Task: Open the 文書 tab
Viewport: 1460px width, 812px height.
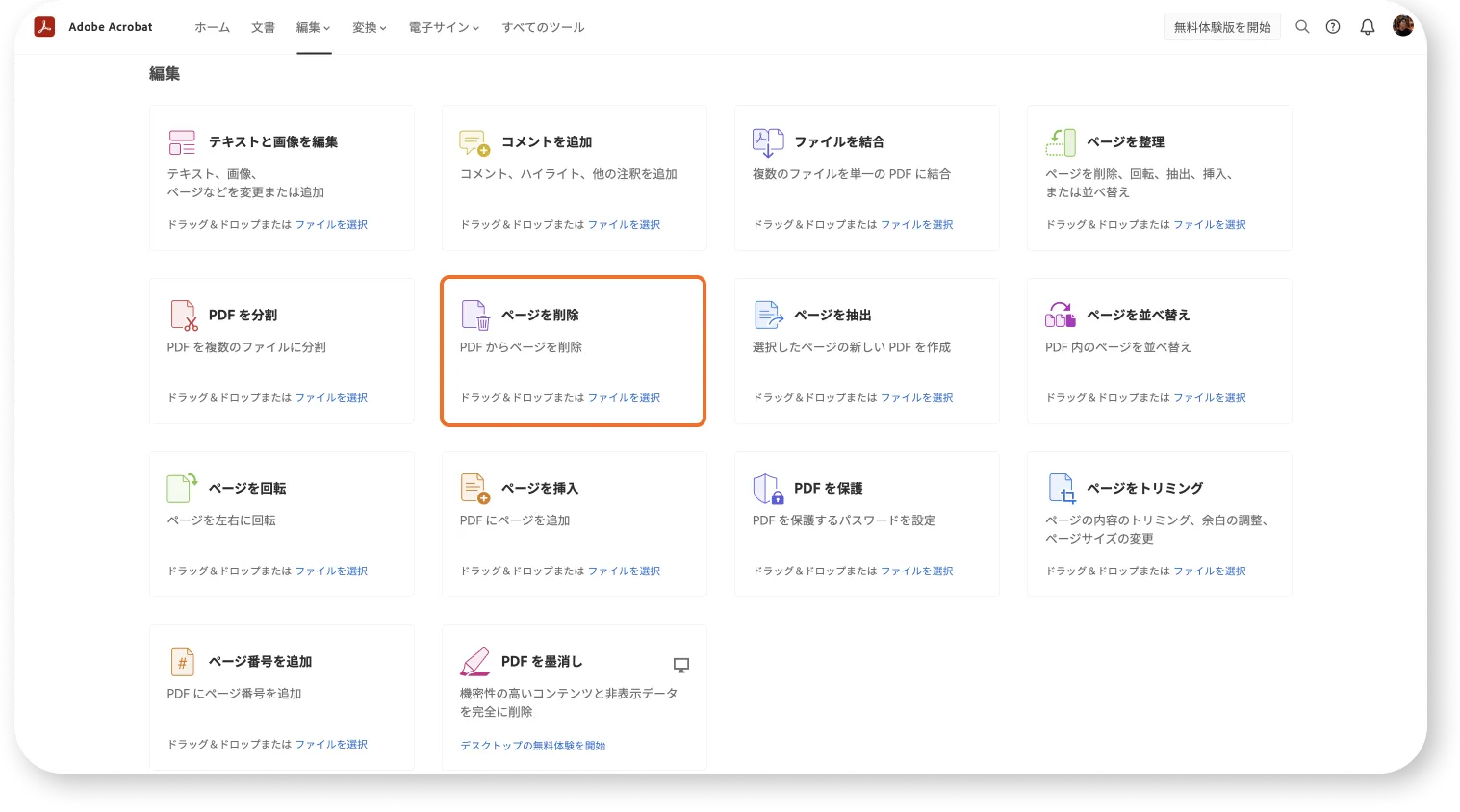Action: click(263, 27)
